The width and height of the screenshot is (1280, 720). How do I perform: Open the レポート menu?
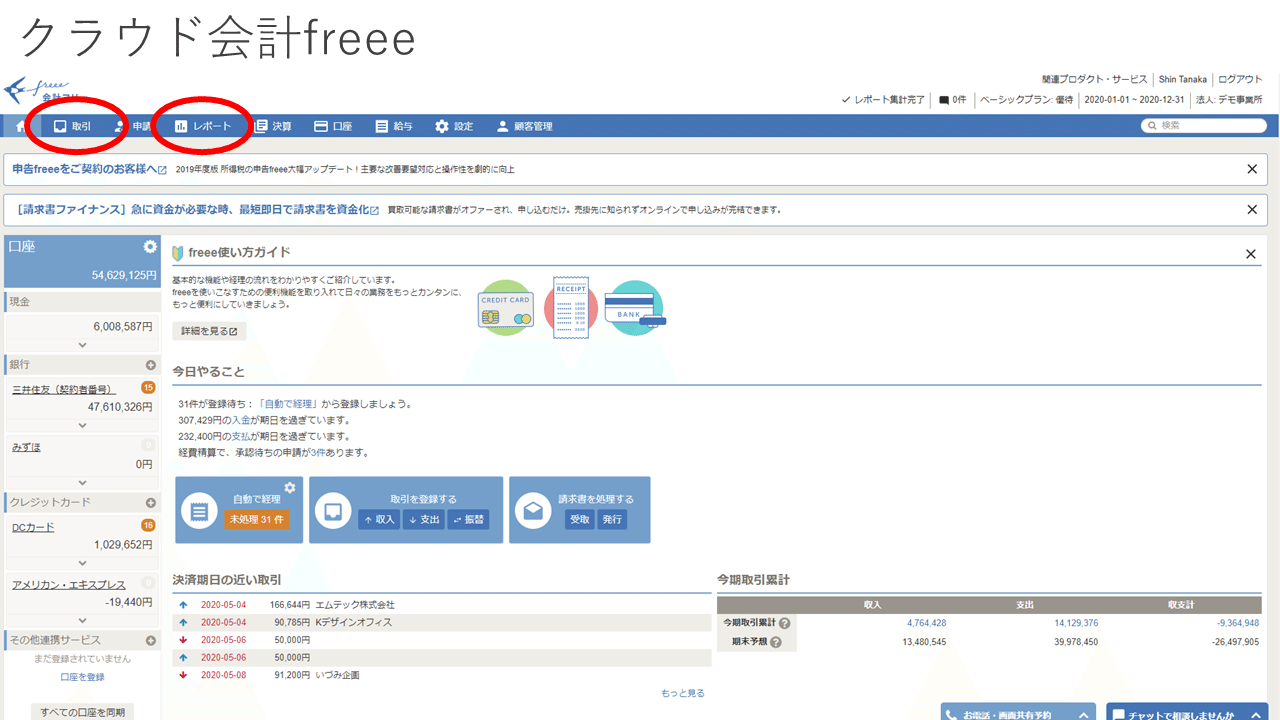[x=203, y=127]
